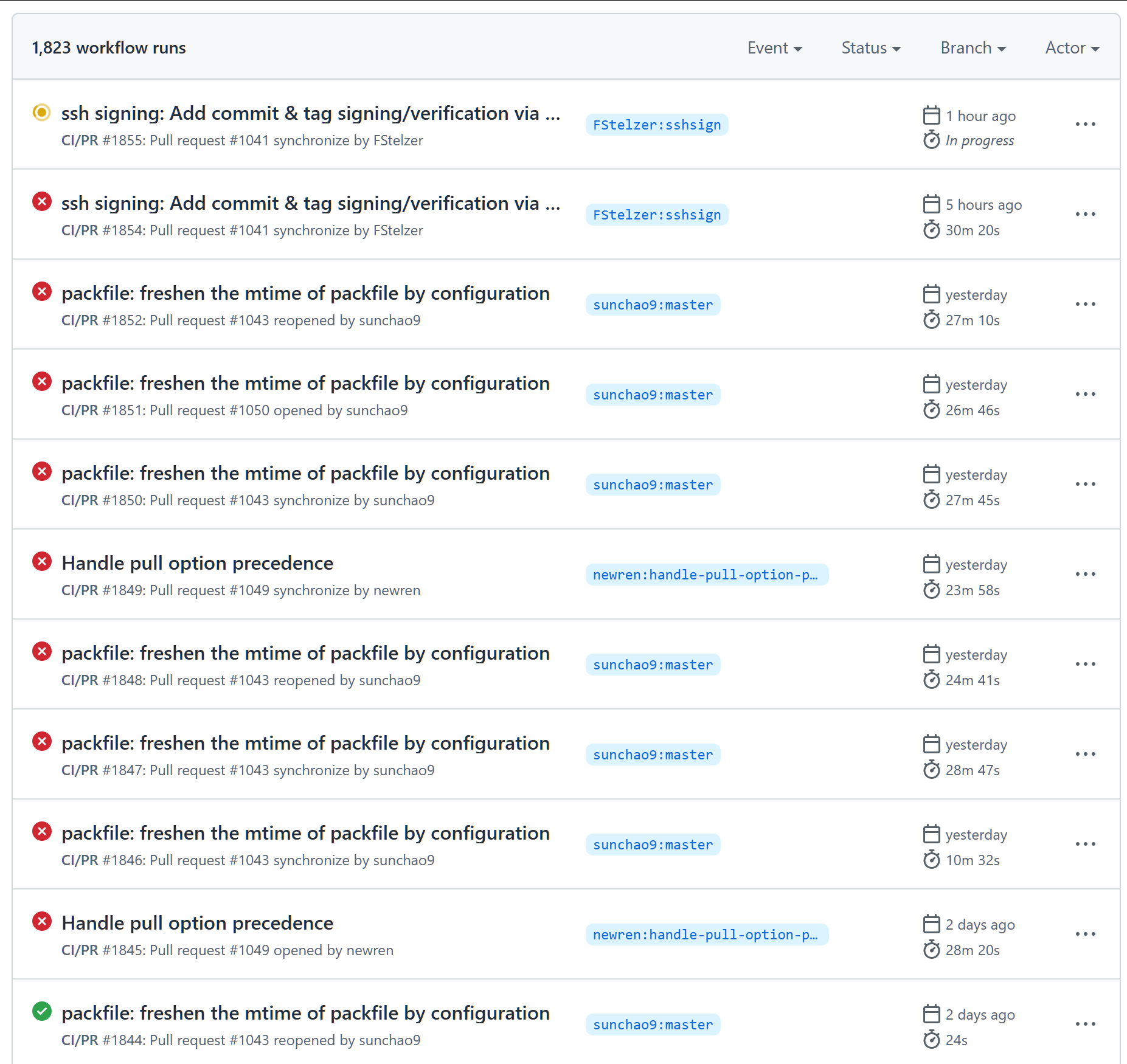Click the success checkmark icon for run #1844
1127x1064 pixels.
tap(41, 1012)
